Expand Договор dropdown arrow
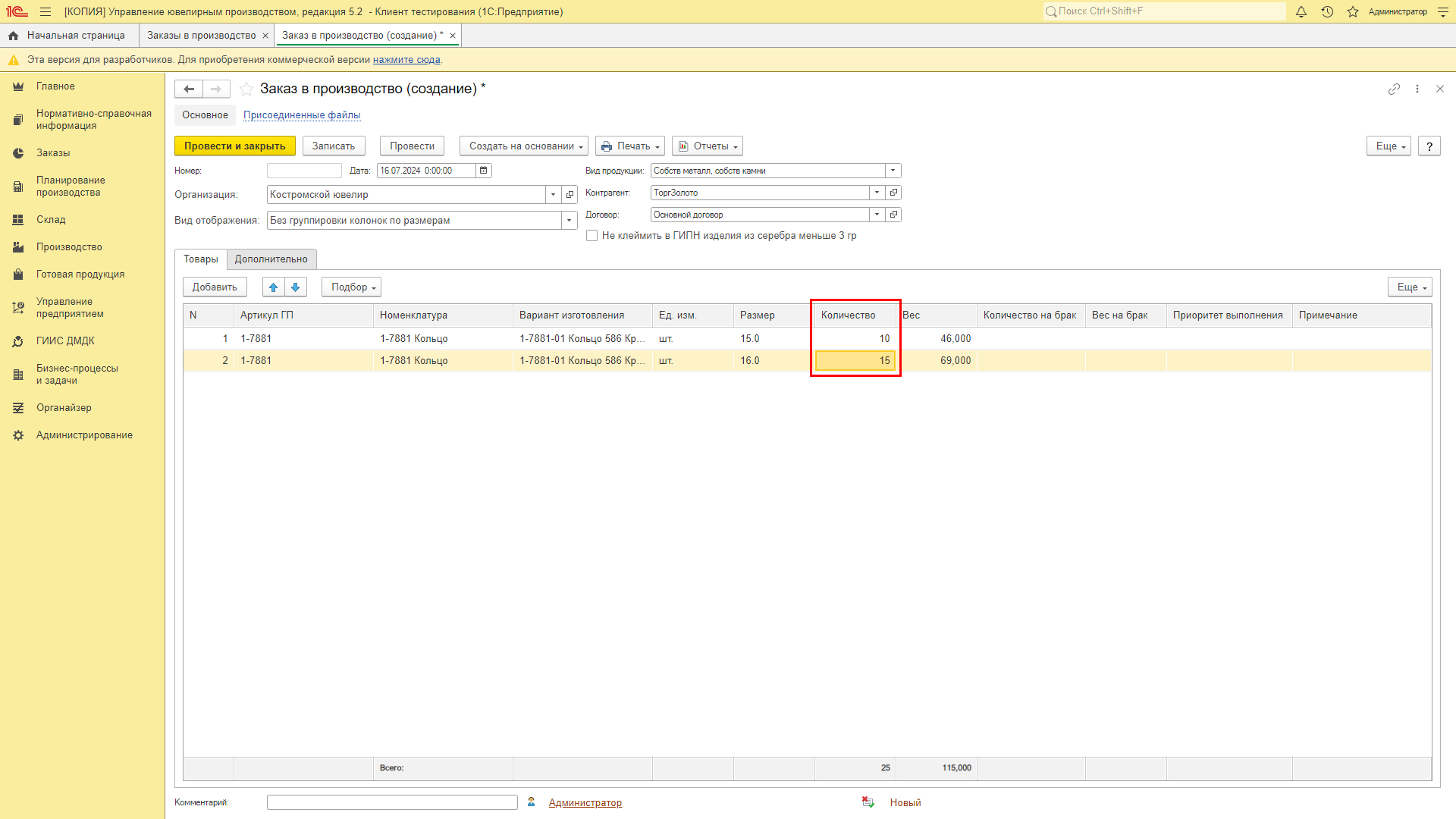 [x=877, y=215]
